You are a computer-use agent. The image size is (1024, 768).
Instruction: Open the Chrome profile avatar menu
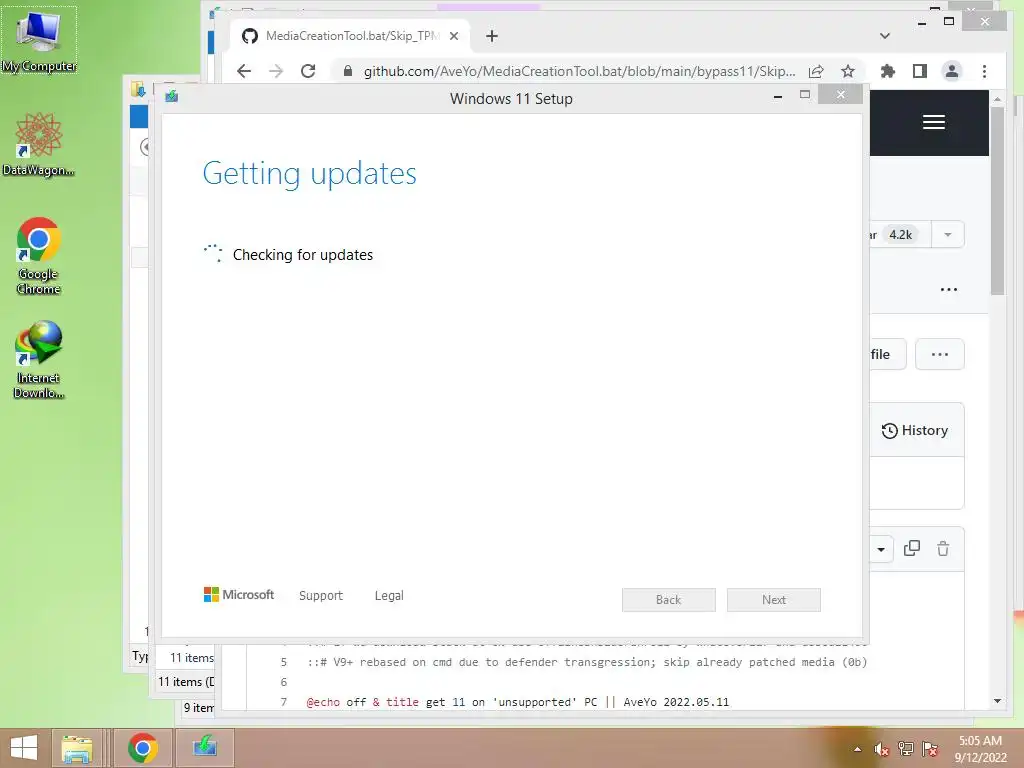point(952,71)
